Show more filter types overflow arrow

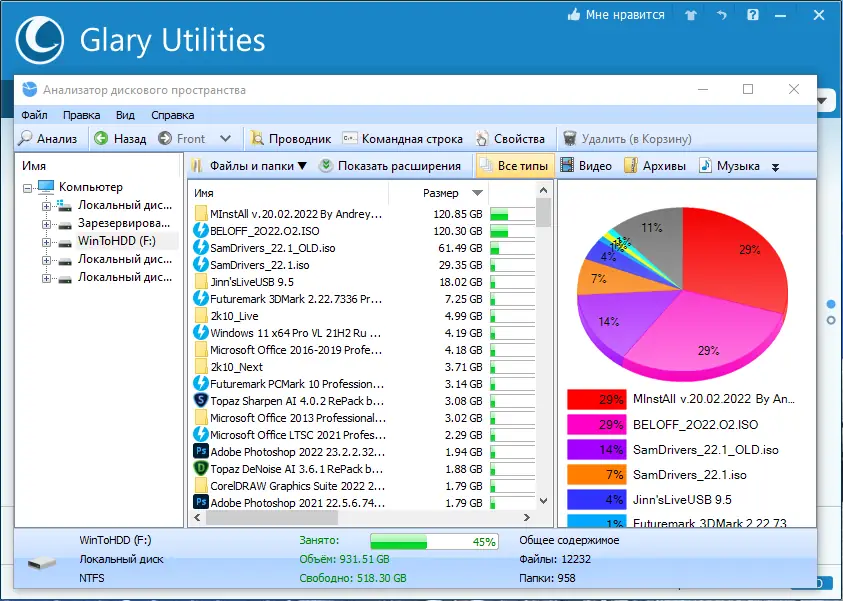tap(775, 167)
